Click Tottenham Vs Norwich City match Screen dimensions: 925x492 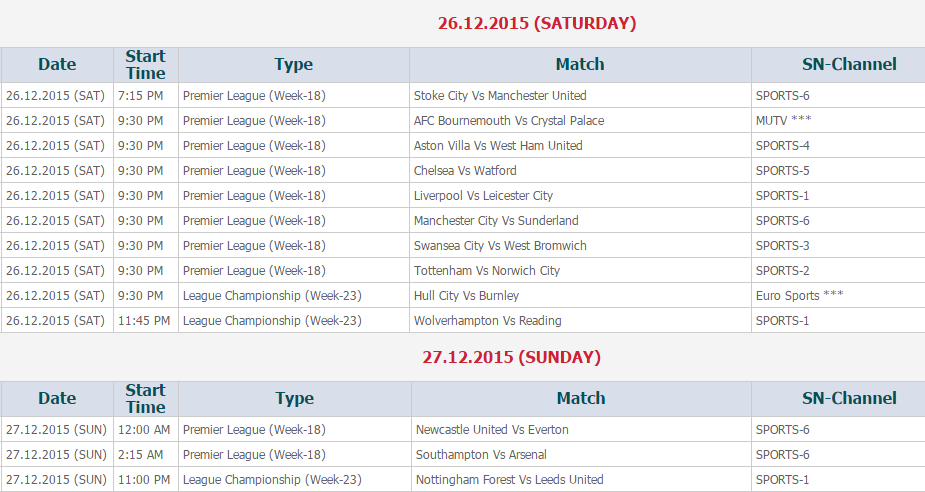point(487,271)
